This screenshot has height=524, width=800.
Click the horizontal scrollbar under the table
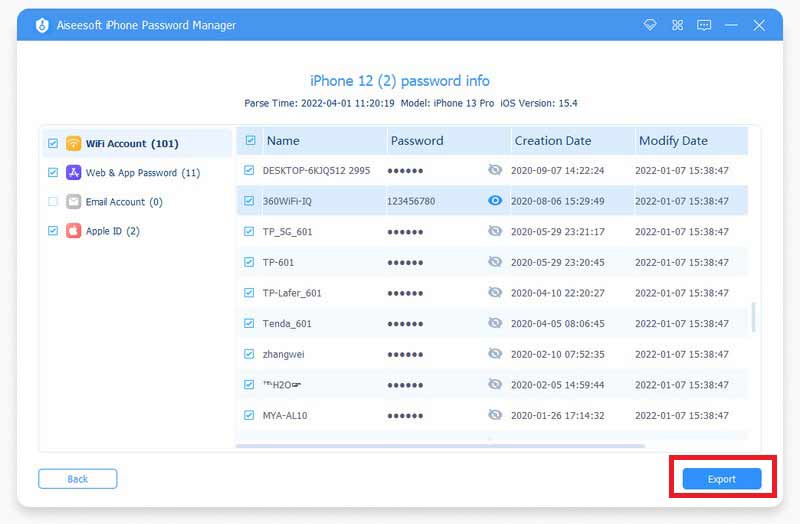pyautogui.click(x=440, y=446)
